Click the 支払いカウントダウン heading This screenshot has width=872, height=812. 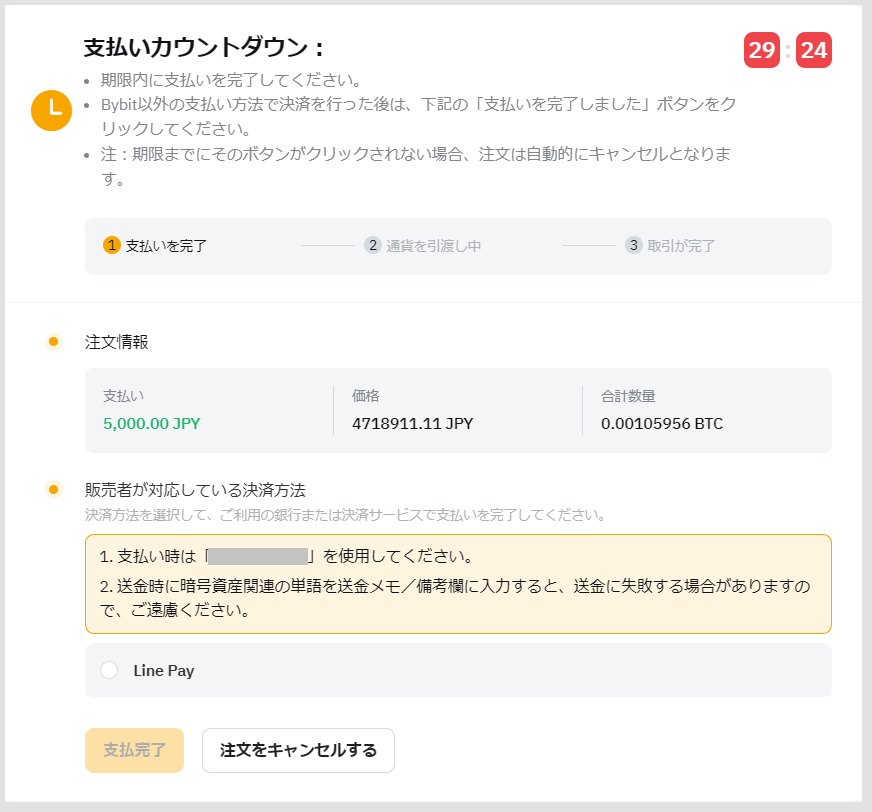point(205,47)
